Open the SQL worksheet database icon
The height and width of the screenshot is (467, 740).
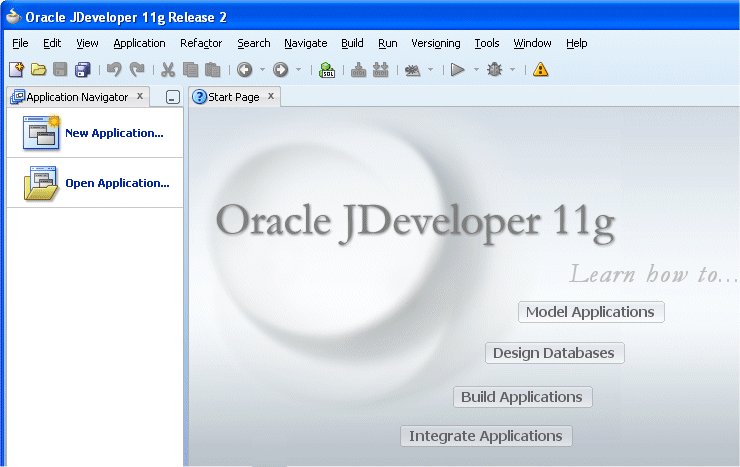(327, 70)
